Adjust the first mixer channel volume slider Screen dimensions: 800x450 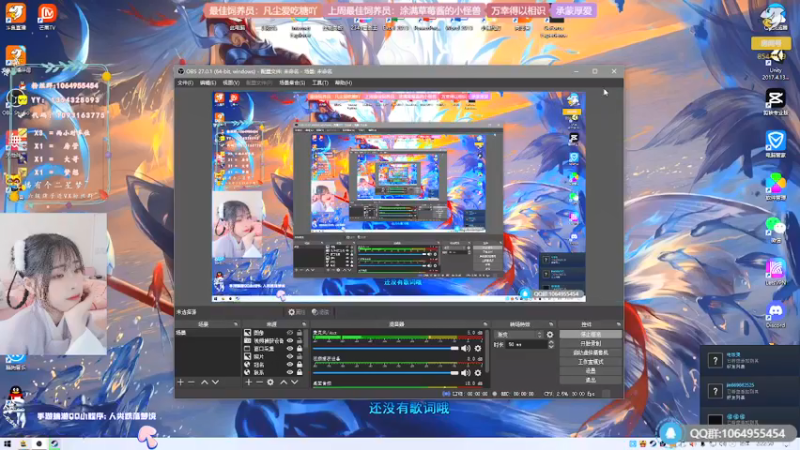click(x=386, y=348)
